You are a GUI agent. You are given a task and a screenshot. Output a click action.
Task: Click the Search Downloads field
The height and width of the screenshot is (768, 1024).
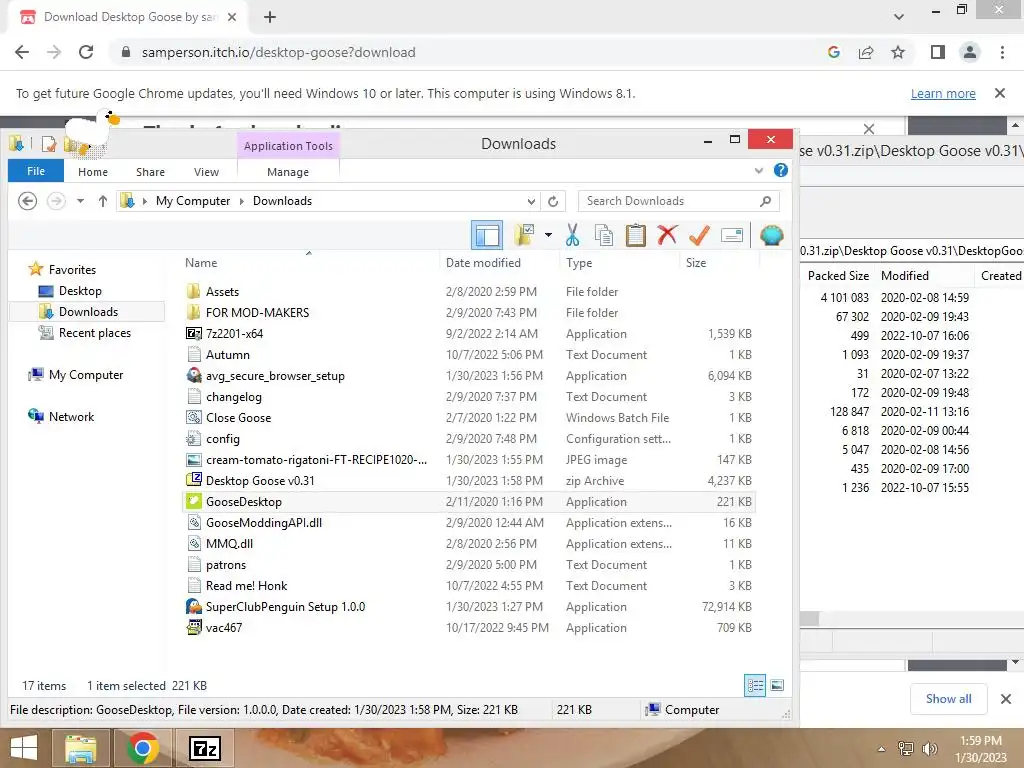pyautogui.click(x=679, y=201)
